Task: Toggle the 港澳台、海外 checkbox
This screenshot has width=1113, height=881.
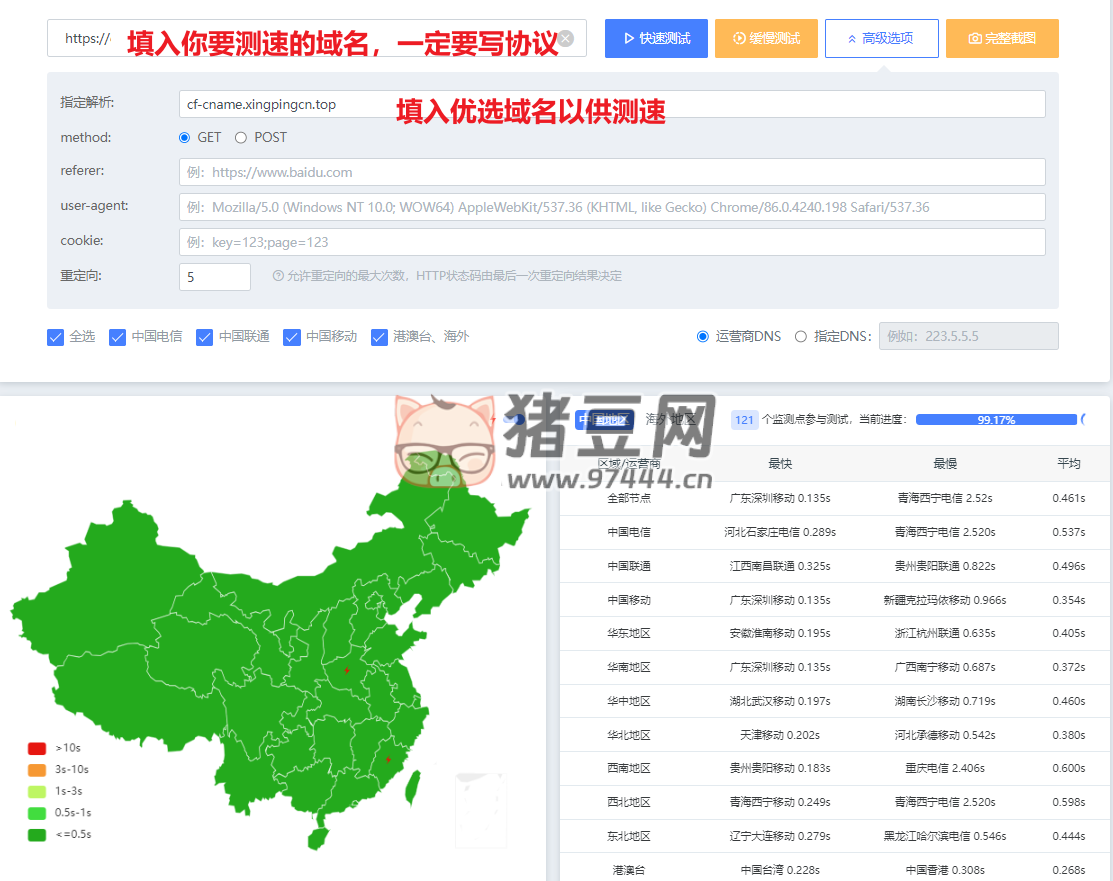Action: 379,337
